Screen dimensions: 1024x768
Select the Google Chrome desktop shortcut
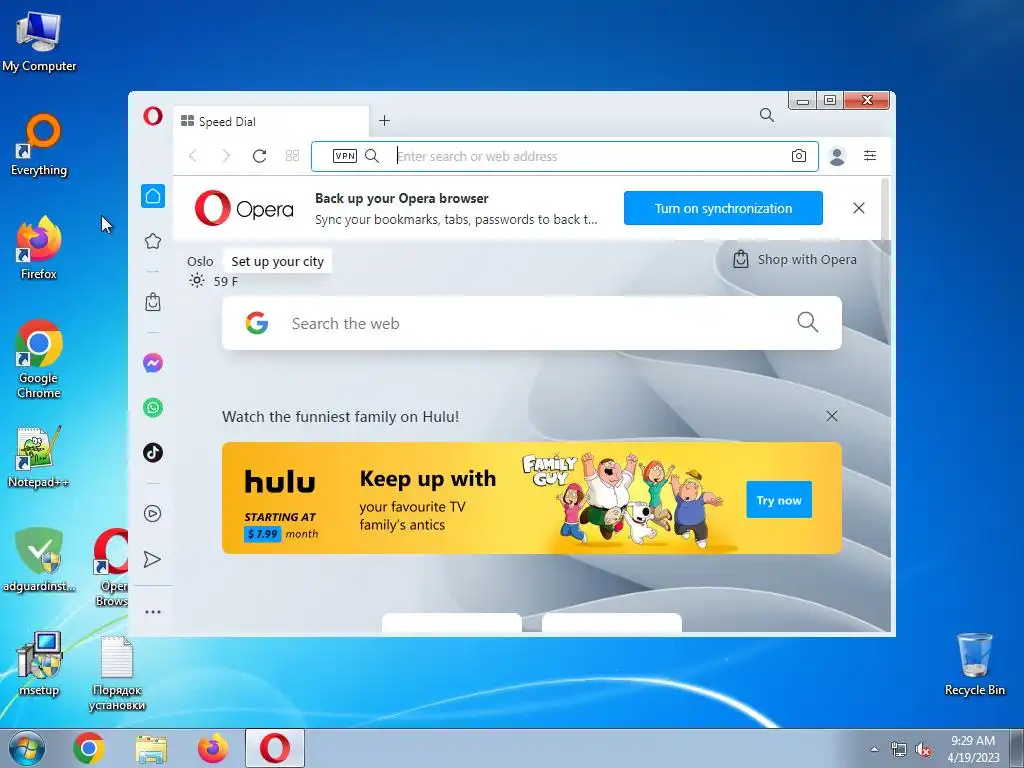coord(39,359)
